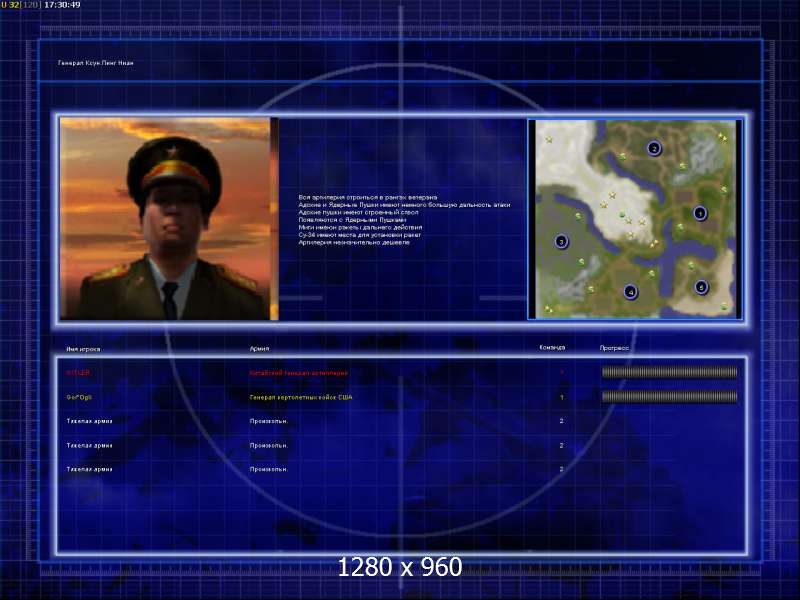Click the line "Вся артиллерия строиться в рангах ветерана"
The height and width of the screenshot is (600, 800).
368,197
